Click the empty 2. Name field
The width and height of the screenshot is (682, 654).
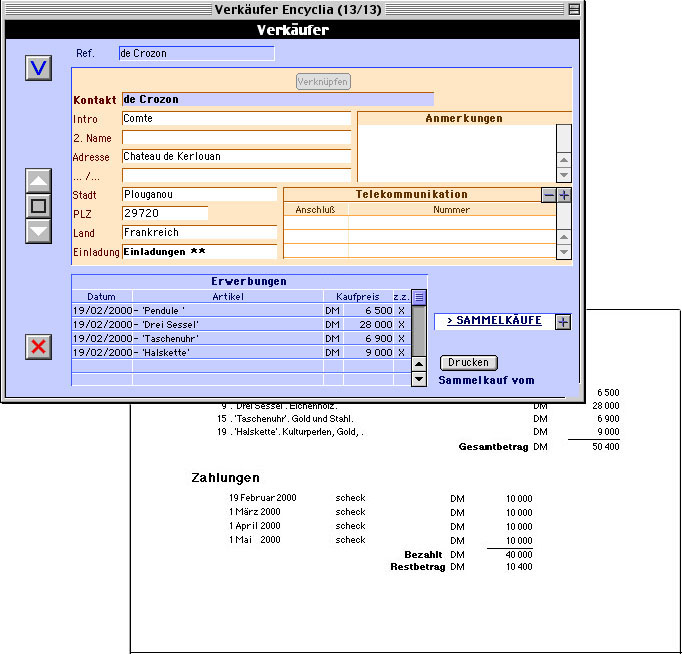coord(237,138)
